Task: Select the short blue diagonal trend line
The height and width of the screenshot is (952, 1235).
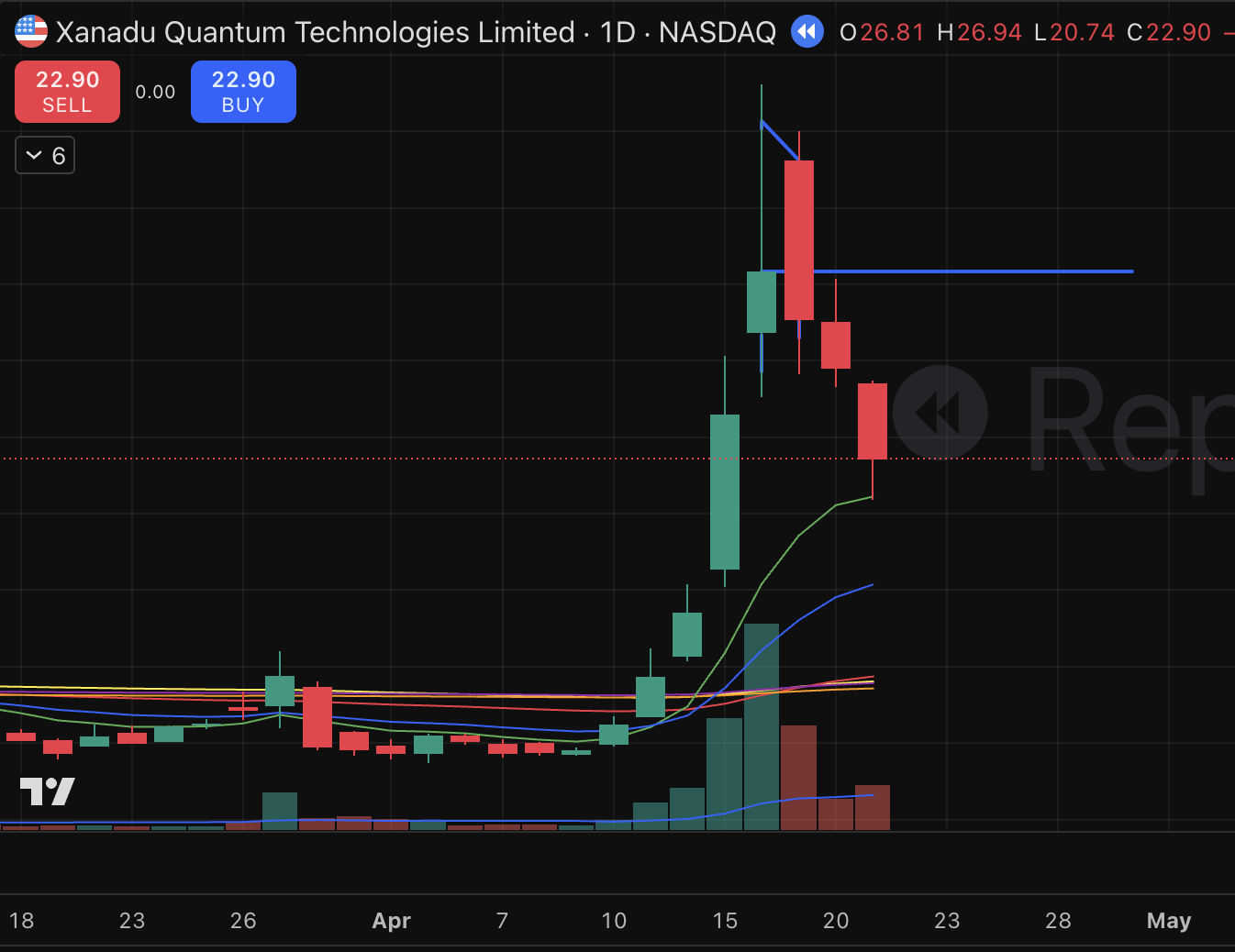Action: pyautogui.click(x=780, y=140)
